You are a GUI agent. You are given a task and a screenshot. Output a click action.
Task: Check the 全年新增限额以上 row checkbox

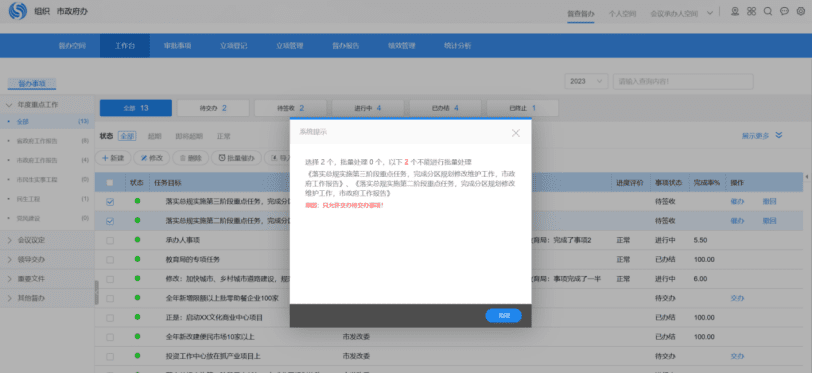[x=110, y=298]
